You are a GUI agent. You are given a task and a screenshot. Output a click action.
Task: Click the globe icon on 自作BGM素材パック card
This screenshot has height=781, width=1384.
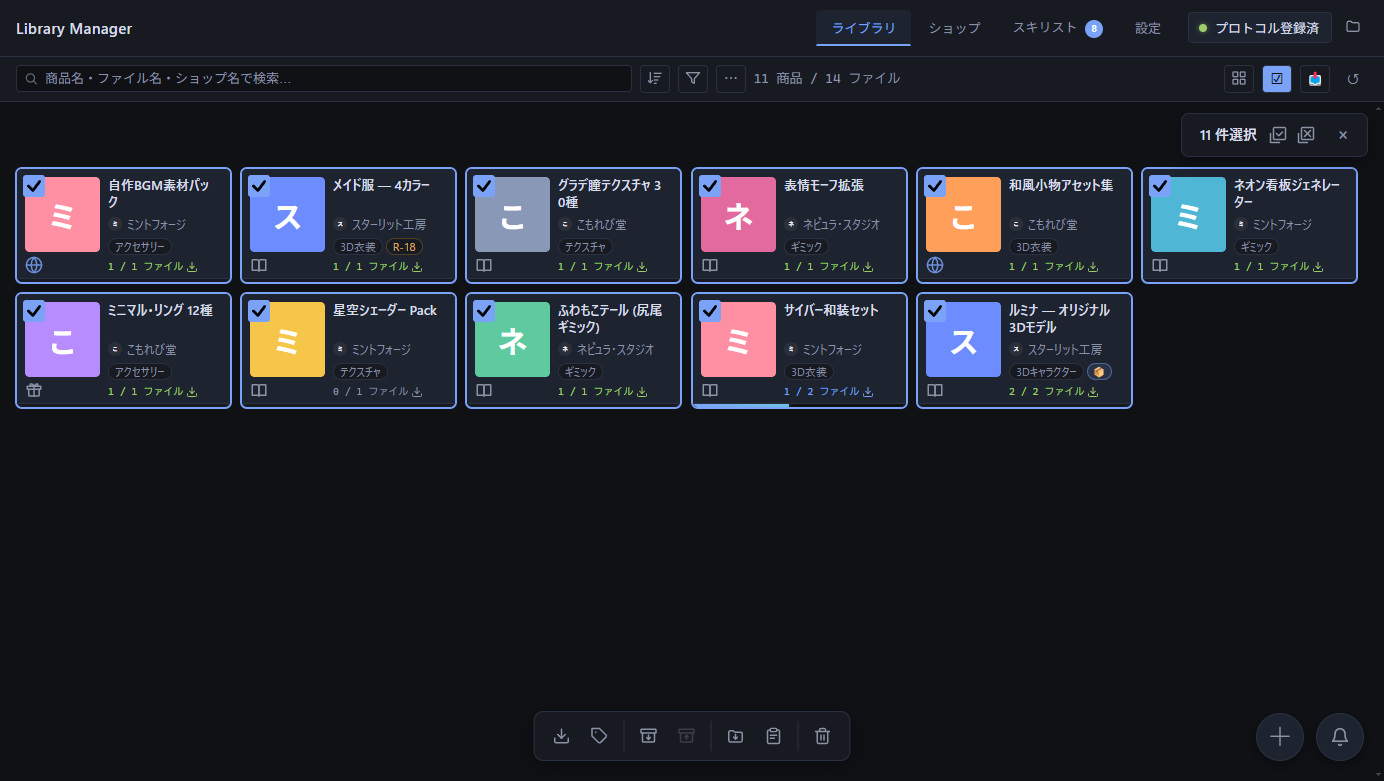34,265
